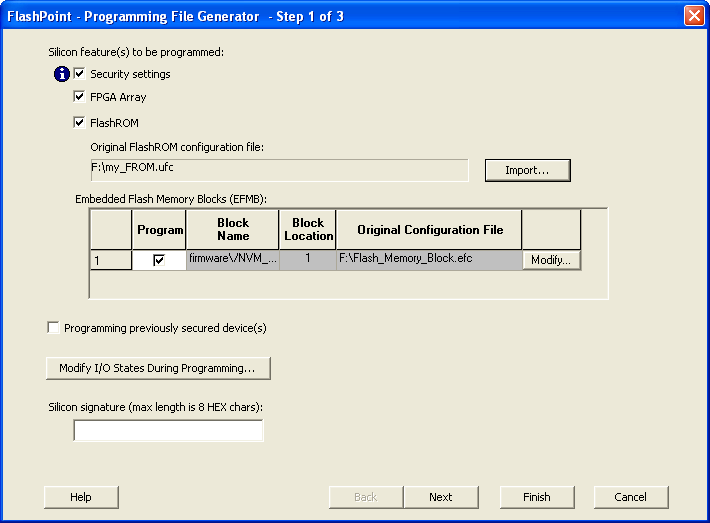The image size is (710, 523).
Task: Click the Program column header
Action: click(159, 230)
